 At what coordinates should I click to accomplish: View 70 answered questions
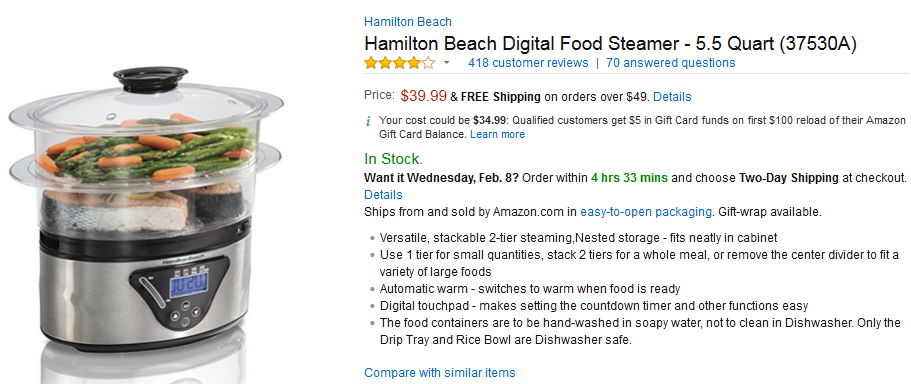click(x=670, y=63)
